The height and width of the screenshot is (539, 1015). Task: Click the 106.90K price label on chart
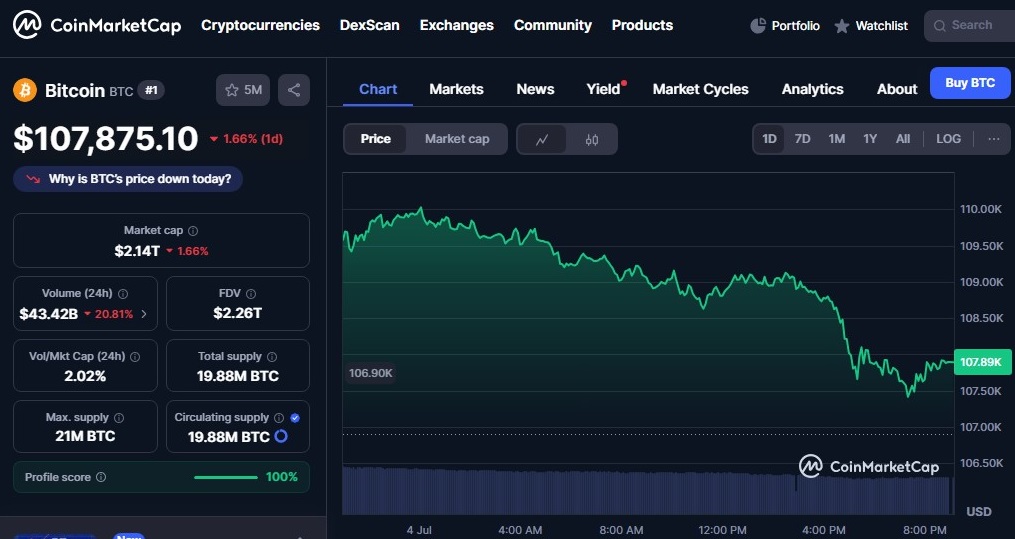click(370, 373)
